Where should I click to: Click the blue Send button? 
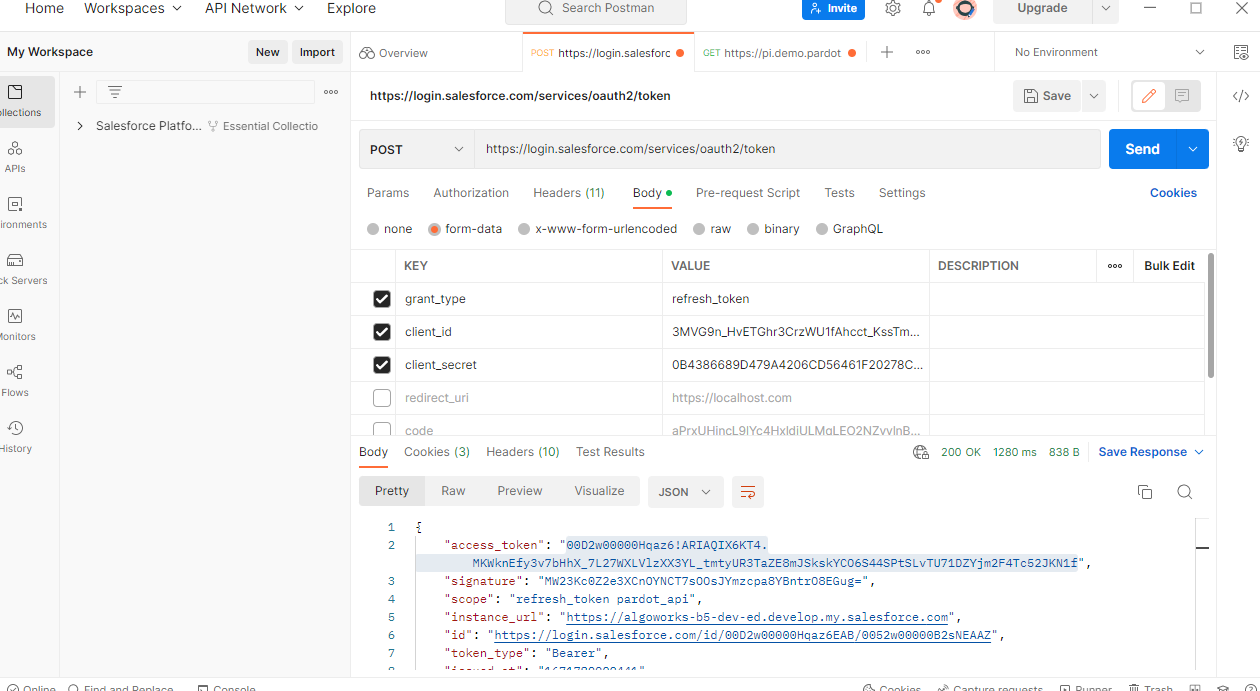(x=1142, y=149)
